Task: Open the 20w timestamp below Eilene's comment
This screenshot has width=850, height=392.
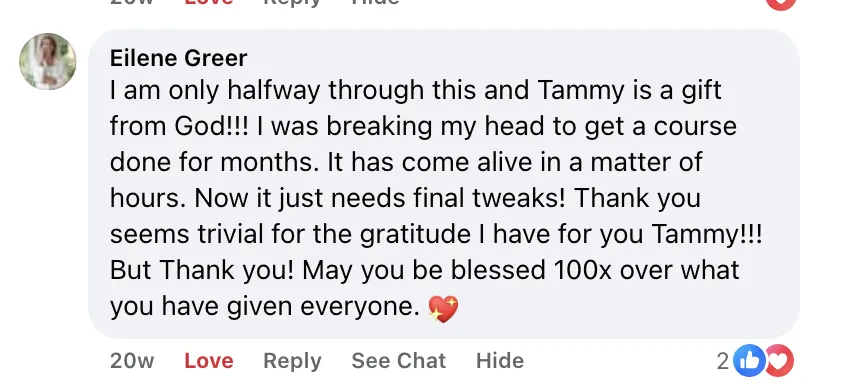Action: tap(132, 361)
